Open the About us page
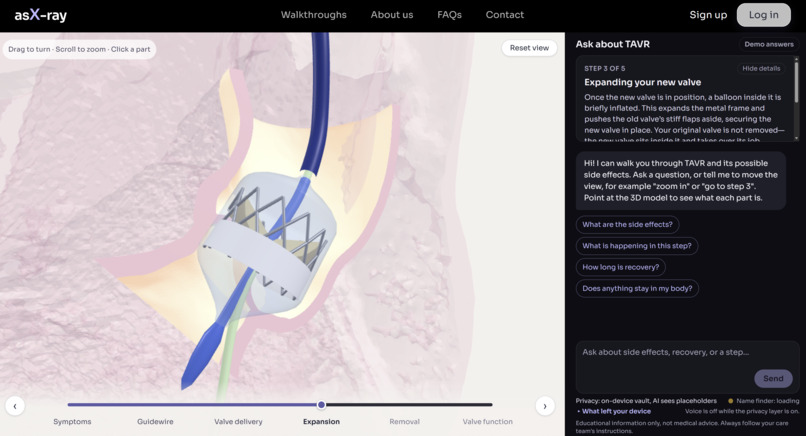The width and height of the screenshot is (806, 436). click(392, 15)
